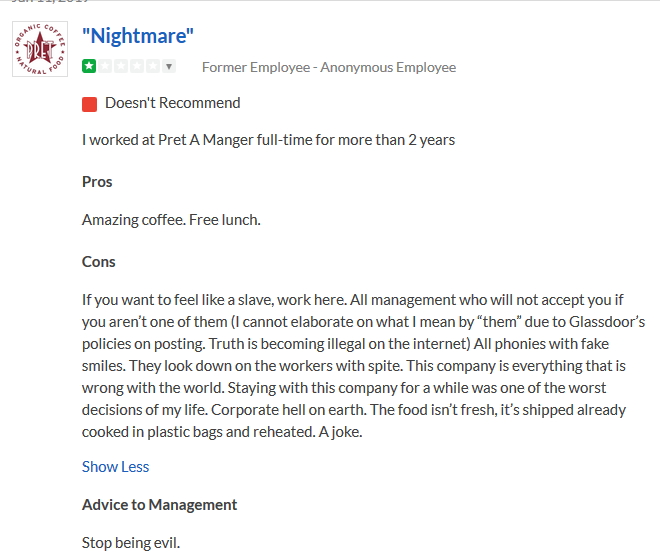This screenshot has height=555, width=660.
Task: Click the fourth rating star
Action: click(x=137, y=67)
